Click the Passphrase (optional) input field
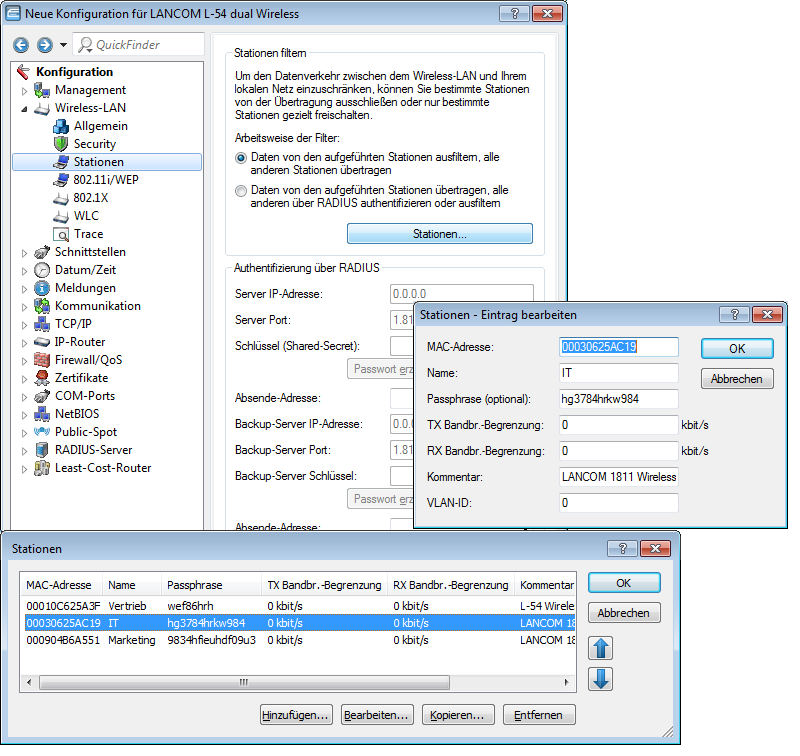This screenshot has width=800, height=756. [618, 399]
